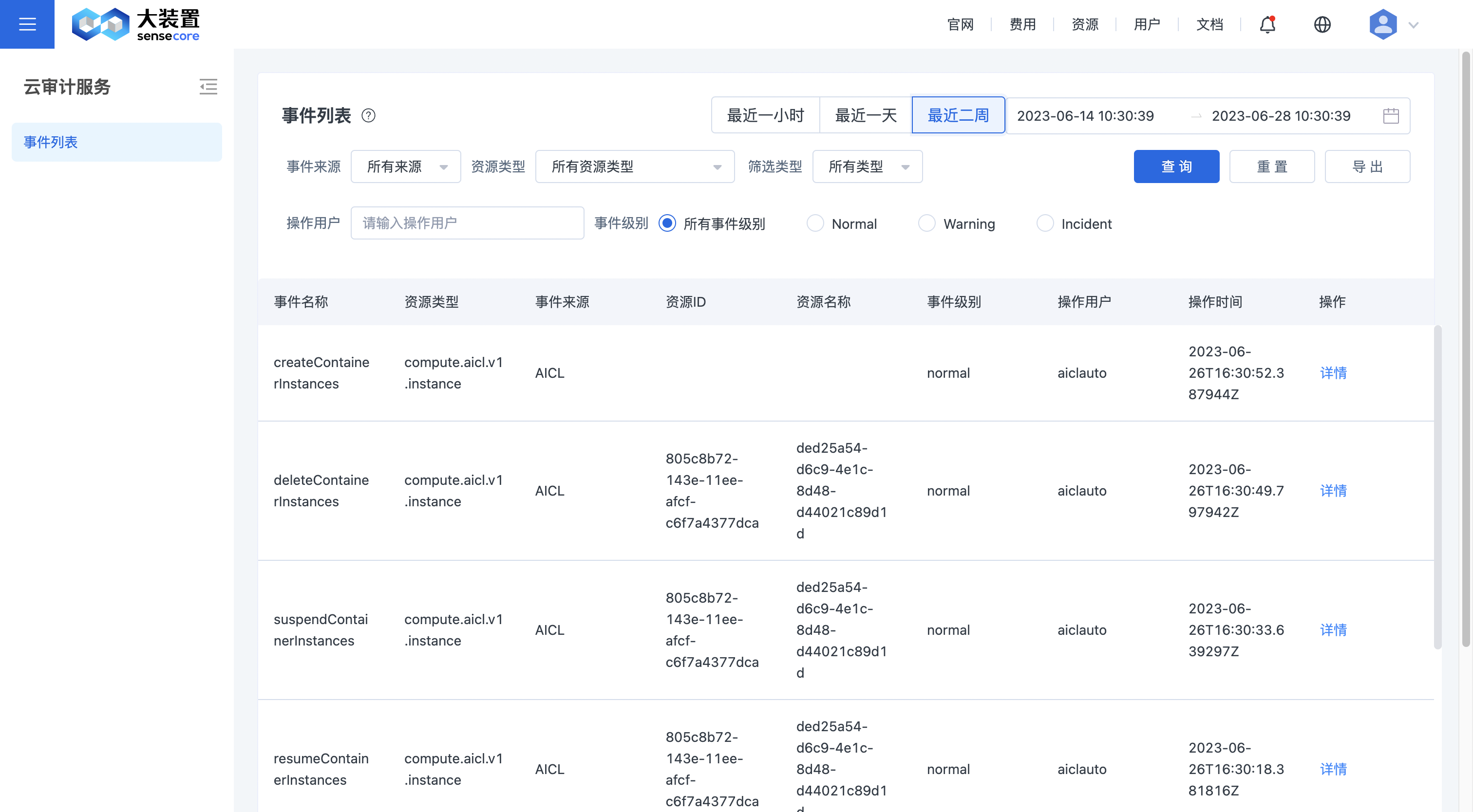1473x812 pixels.
Task: Click the table's vertical scrollbar
Action: coord(1437,487)
